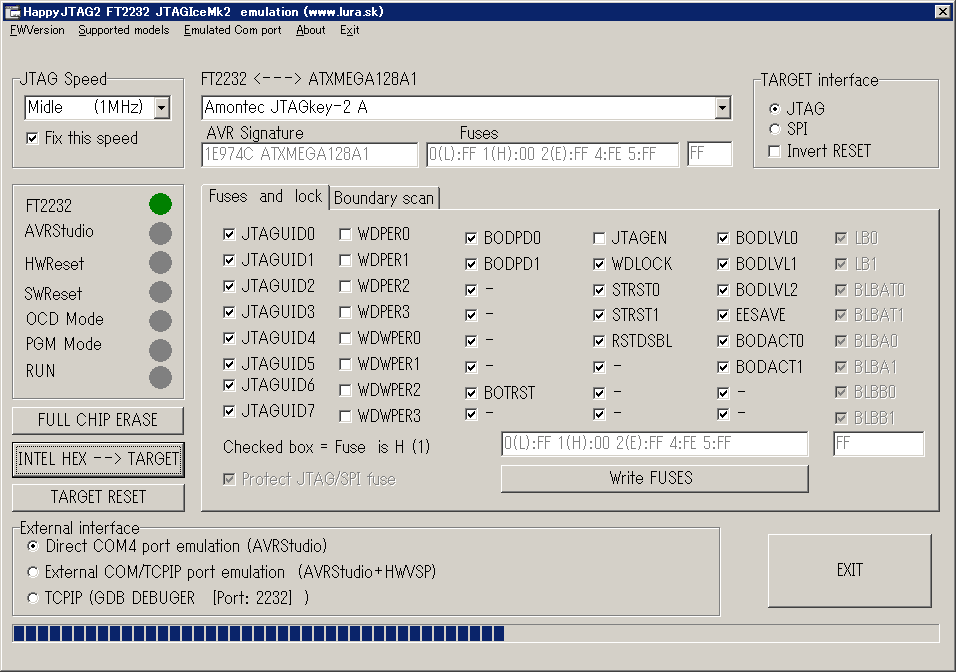Open the FWVersion menu
Image resolution: width=956 pixels, height=672 pixels.
37,30
